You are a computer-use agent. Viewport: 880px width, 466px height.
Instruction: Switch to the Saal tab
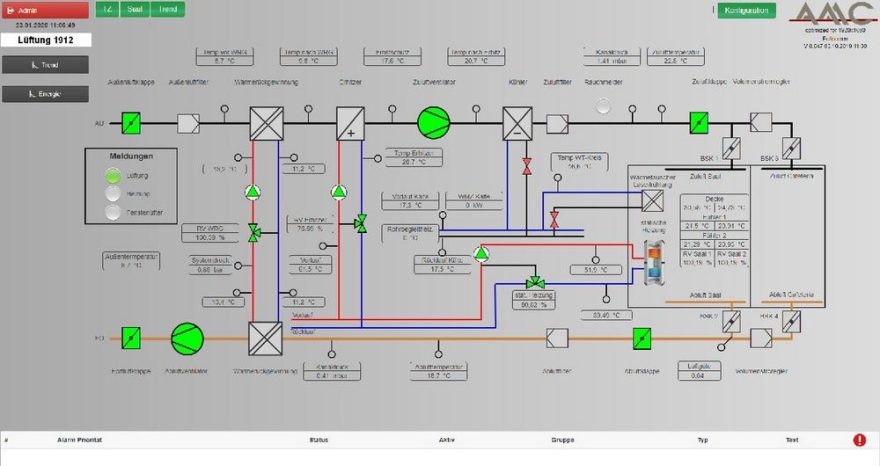coord(135,9)
